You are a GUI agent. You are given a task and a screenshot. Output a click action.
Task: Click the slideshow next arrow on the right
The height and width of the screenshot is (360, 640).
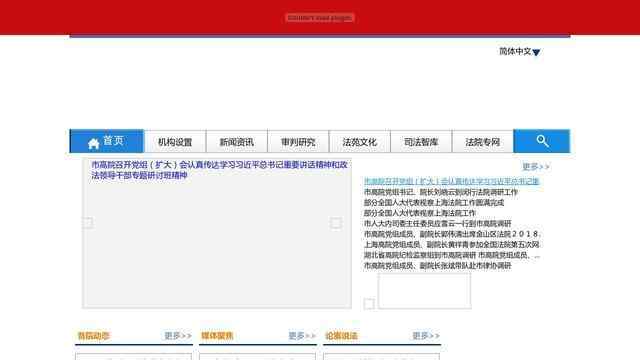coord(336,223)
